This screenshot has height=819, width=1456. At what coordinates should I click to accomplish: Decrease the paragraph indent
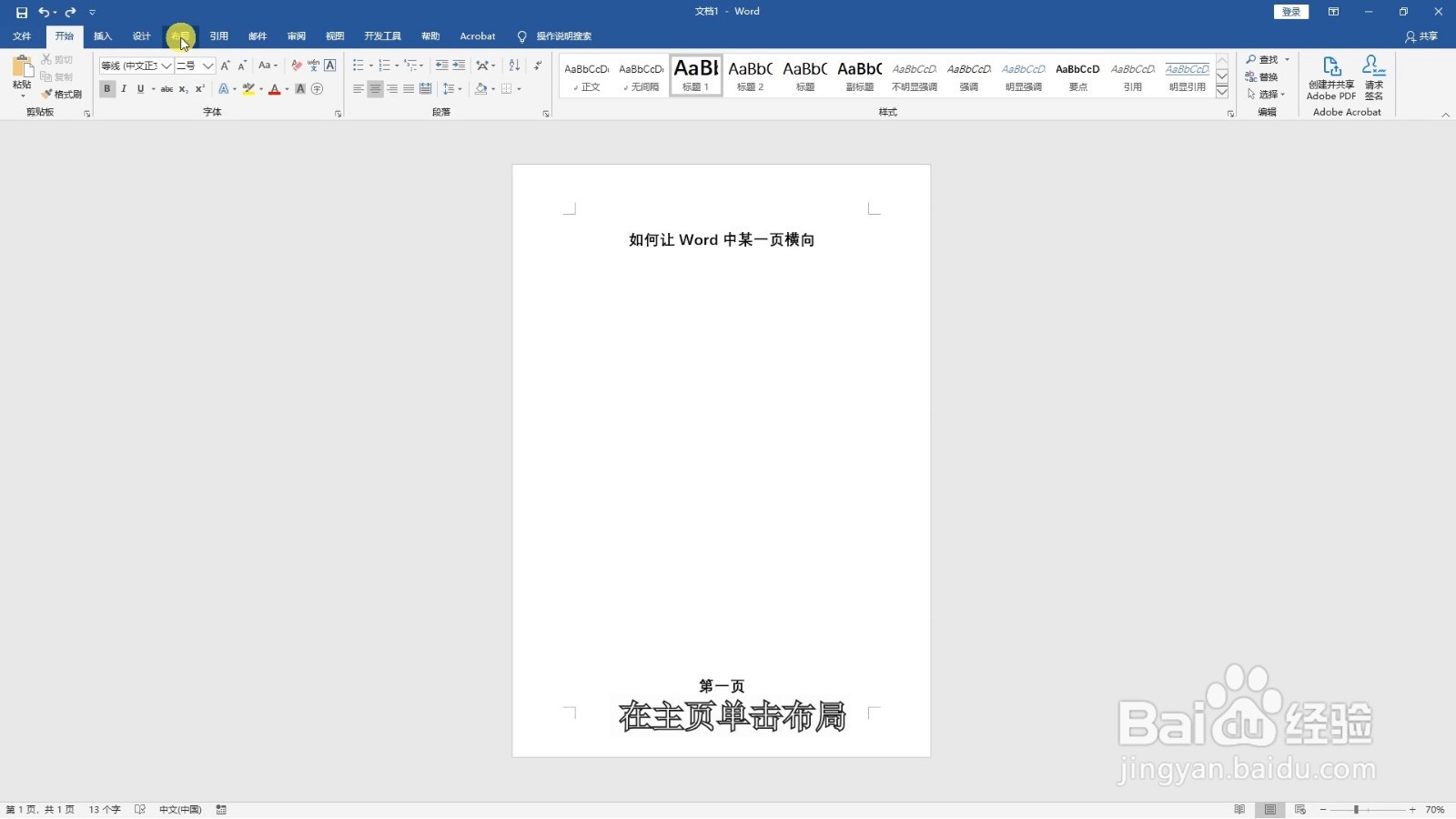click(441, 66)
